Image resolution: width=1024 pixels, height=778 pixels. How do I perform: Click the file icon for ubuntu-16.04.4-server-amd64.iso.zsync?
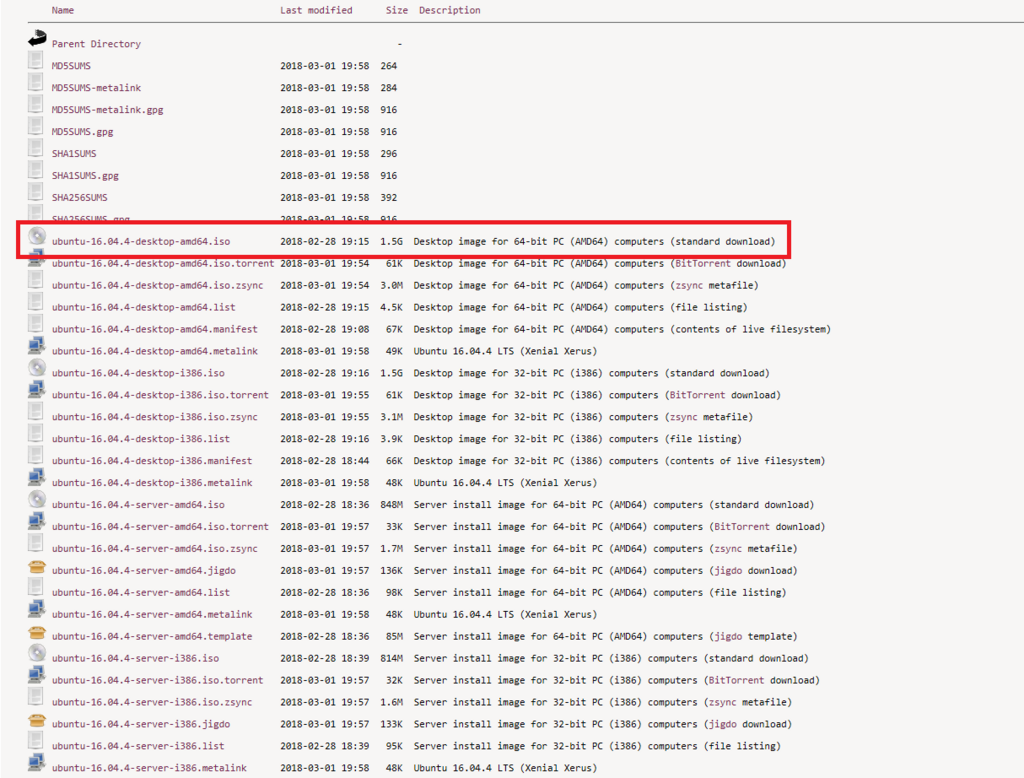pos(36,543)
